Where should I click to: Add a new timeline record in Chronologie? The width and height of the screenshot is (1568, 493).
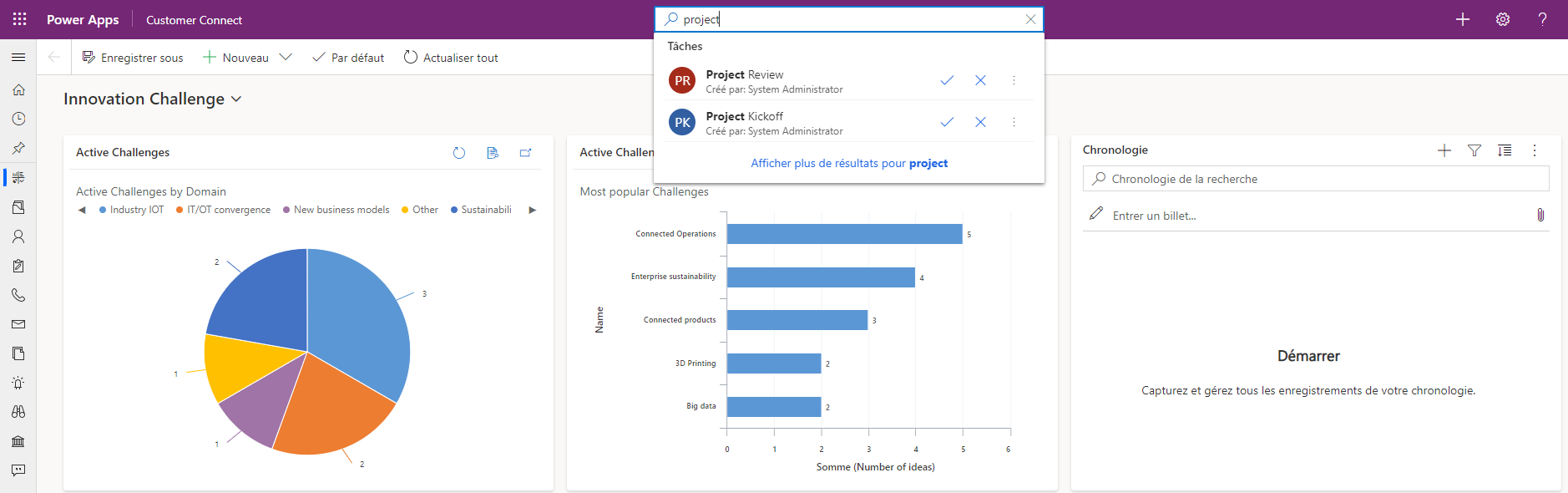1444,150
